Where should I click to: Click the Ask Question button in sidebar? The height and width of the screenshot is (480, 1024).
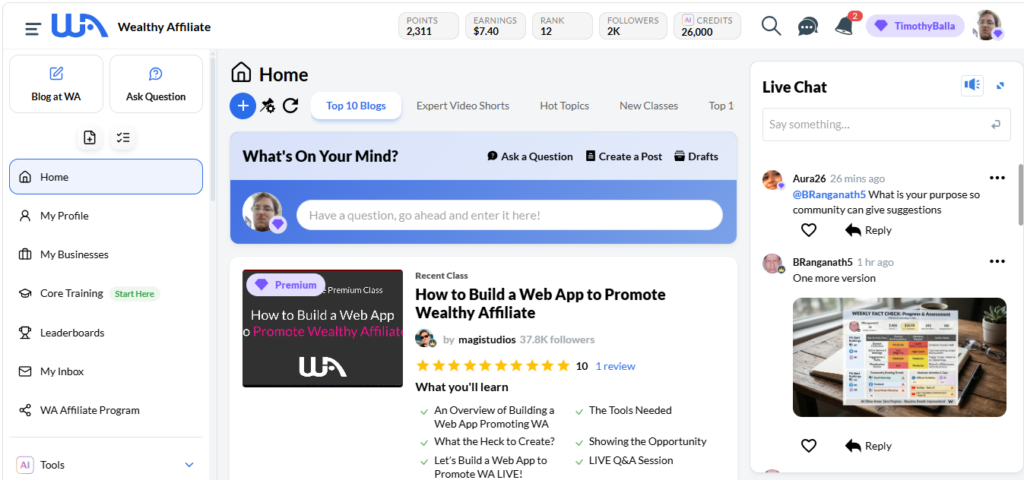click(156, 84)
